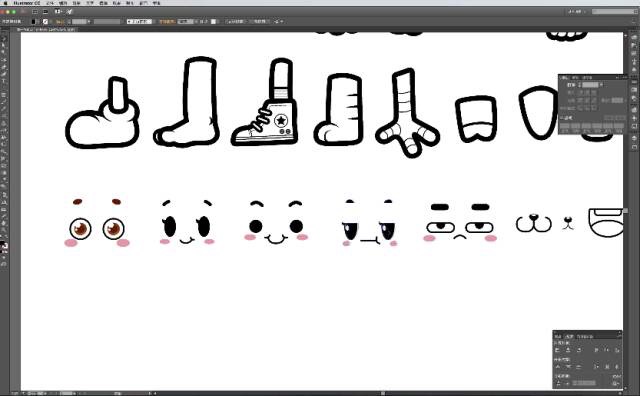Click horizontal distribute right icon in Align panel
The height and width of the screenshot is (396, 640).
click(617, 367)
